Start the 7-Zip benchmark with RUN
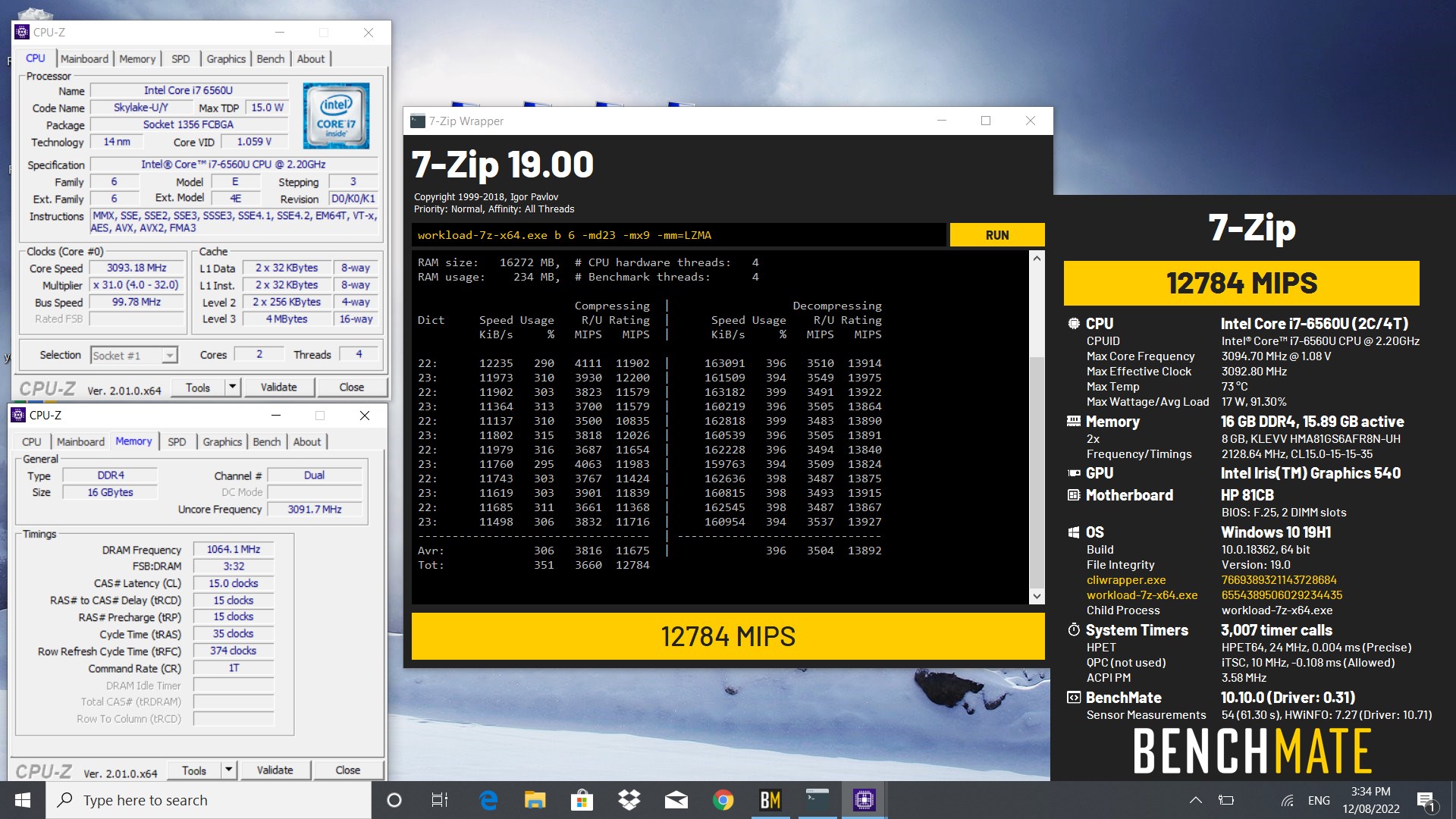Viewport: 1456px width, 819px height. 997,235
